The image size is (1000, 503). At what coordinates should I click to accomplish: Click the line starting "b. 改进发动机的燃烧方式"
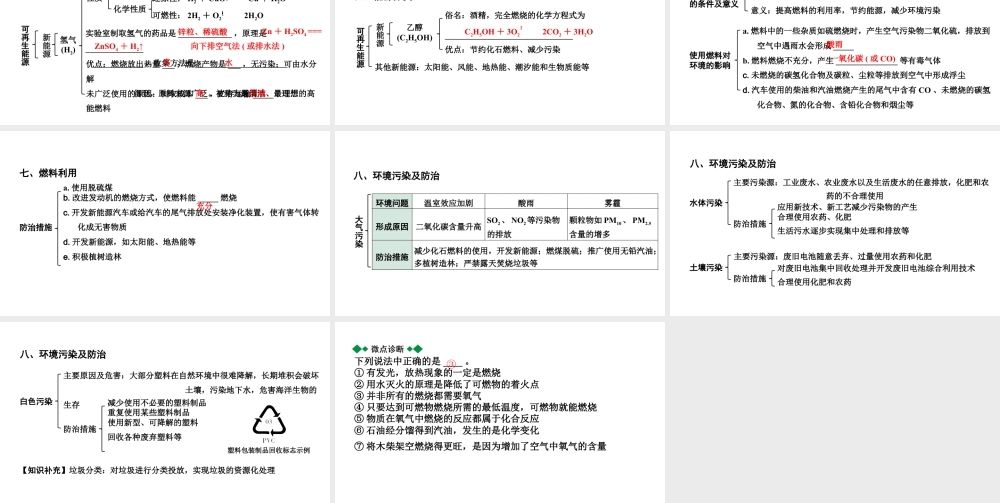[150, 198]
